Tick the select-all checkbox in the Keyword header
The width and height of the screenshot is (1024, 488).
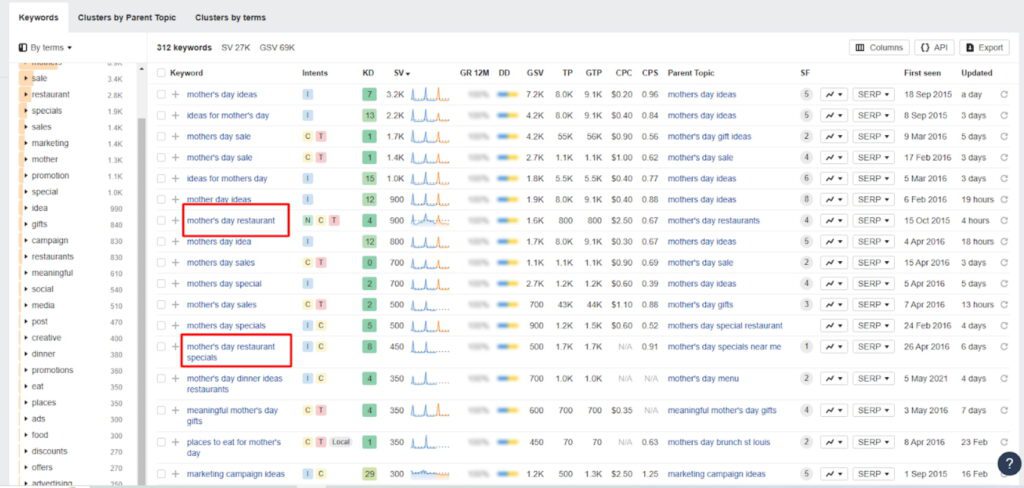point(161,73)
